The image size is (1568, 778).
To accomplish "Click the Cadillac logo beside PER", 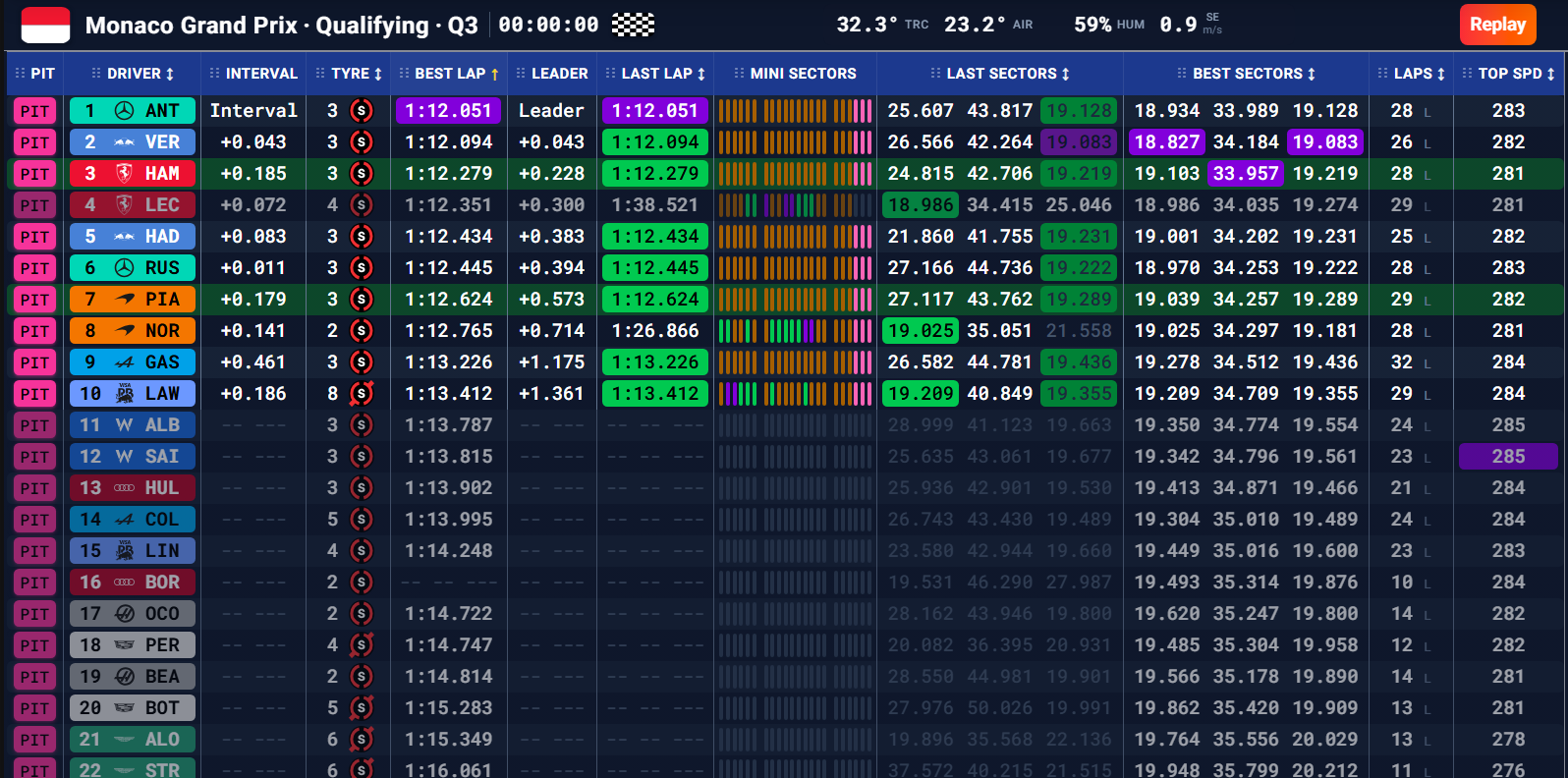I will tap(125, 645).
